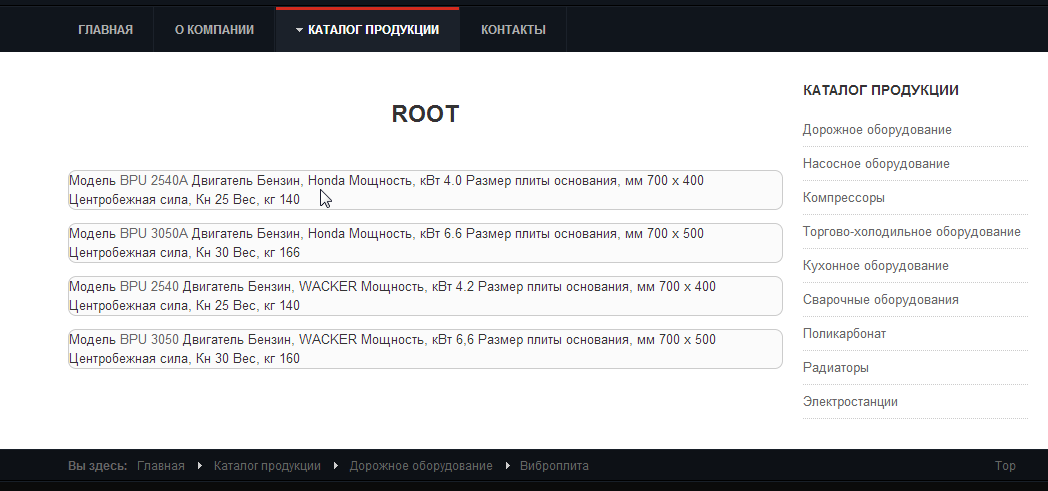
Task: Jump back using the Top link
Action: pyautogui.click(x=1005, y=466)
